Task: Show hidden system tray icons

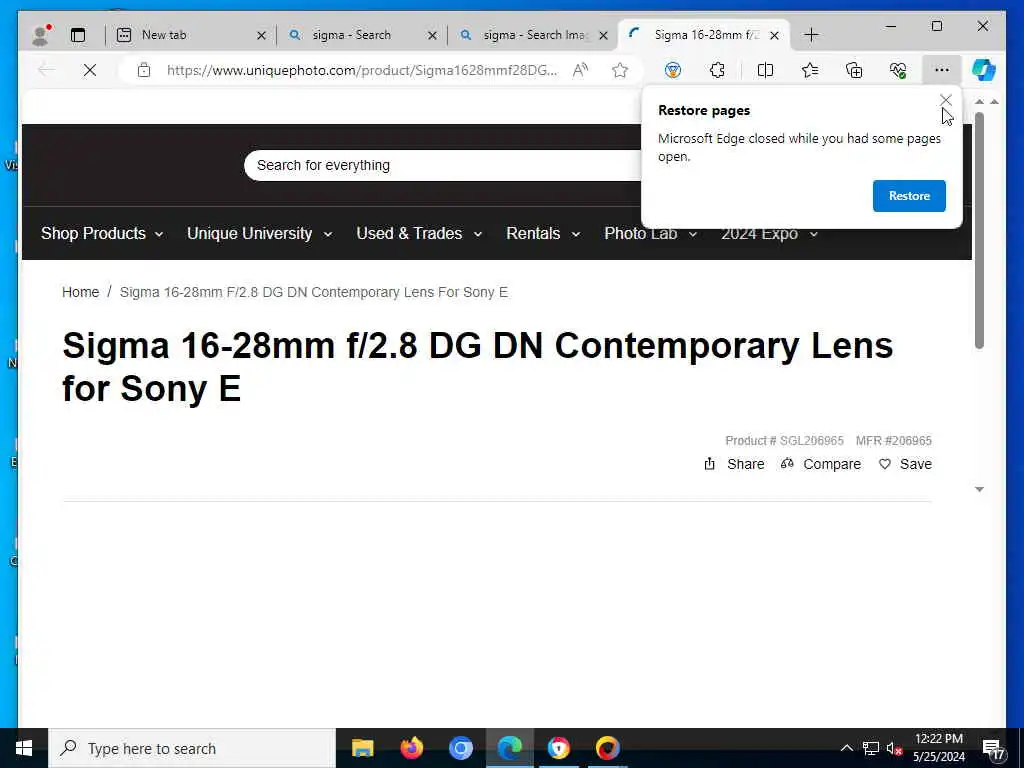Action: 846,748
